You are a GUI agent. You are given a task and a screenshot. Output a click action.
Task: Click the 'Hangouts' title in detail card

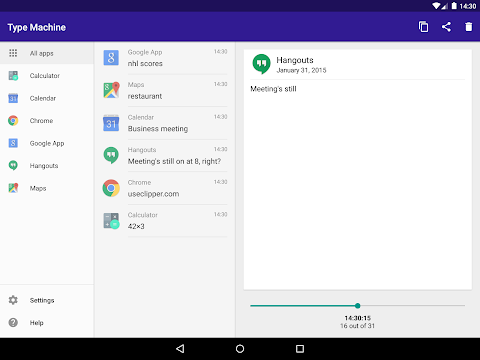point(295,60)
